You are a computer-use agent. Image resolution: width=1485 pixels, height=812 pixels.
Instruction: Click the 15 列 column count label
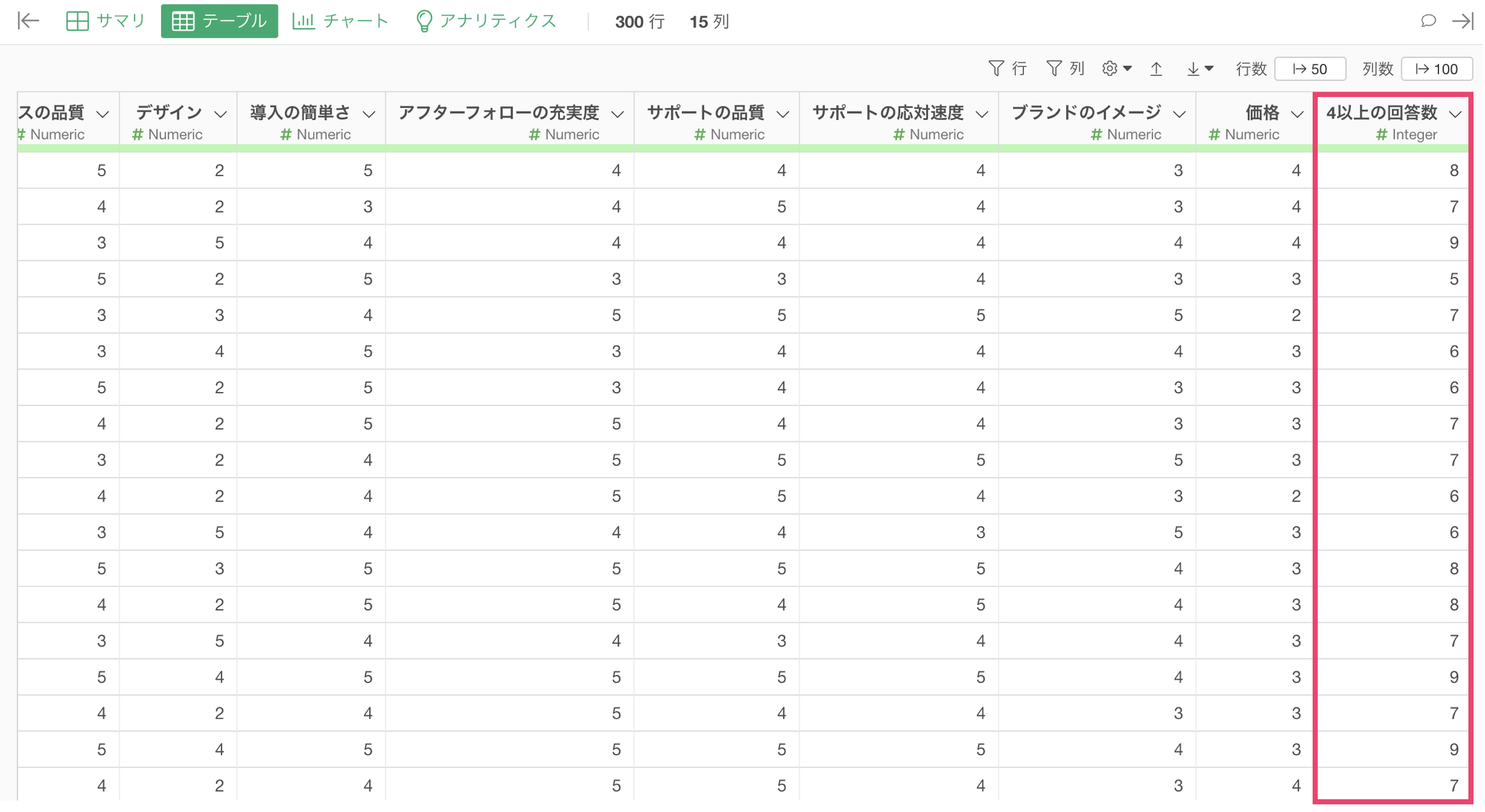(x=709, y=22)
